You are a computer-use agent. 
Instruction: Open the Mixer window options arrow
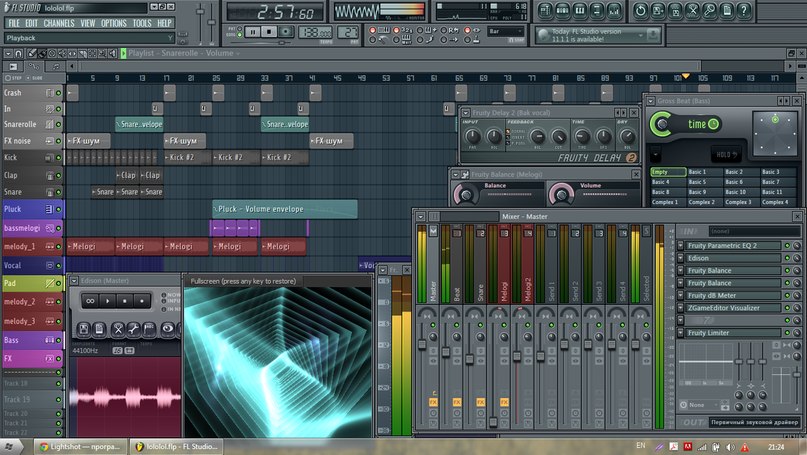pyautogui.click(x=420, y=217)
